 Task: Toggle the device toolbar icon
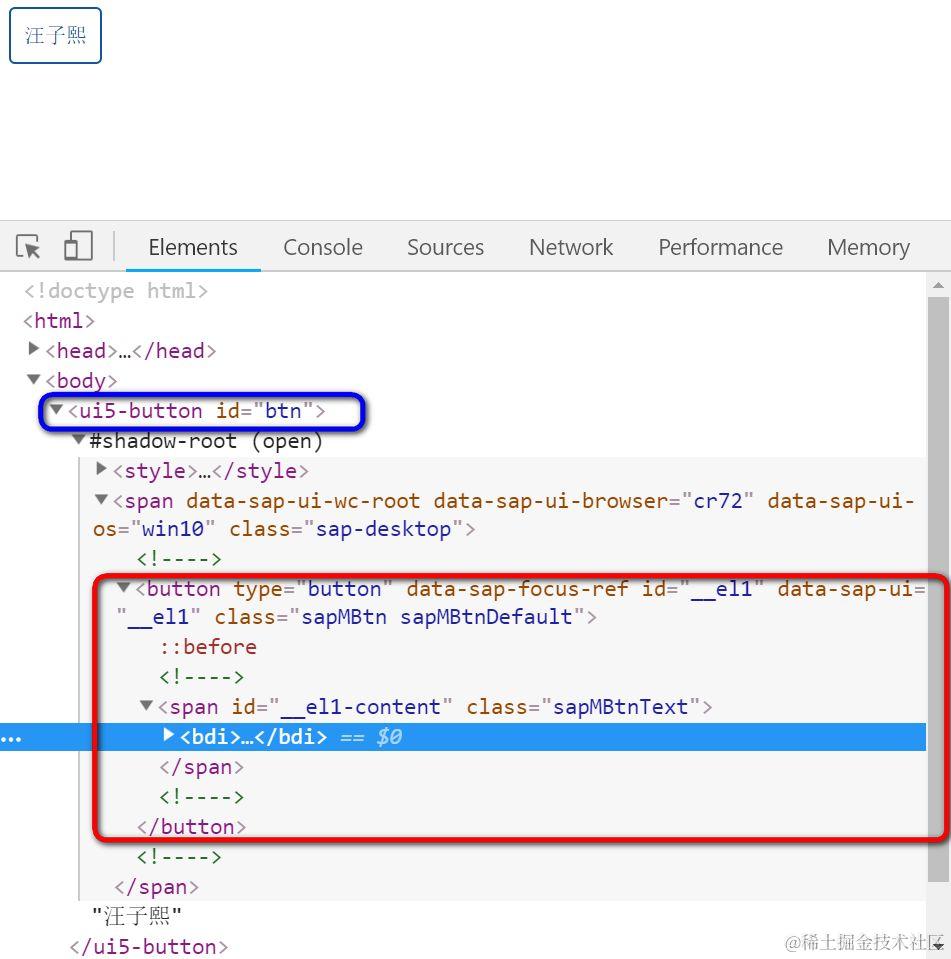(78, 246)
